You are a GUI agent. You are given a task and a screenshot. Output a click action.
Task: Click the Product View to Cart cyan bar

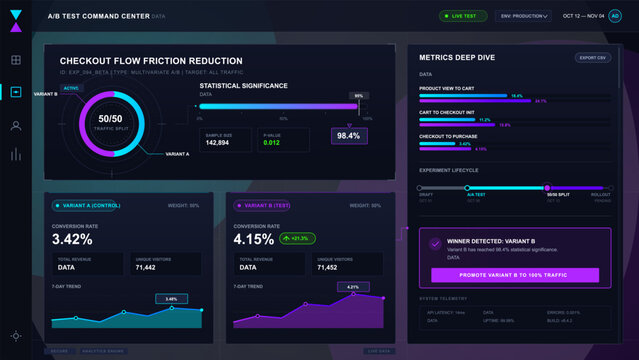click(x=463, y=96)
